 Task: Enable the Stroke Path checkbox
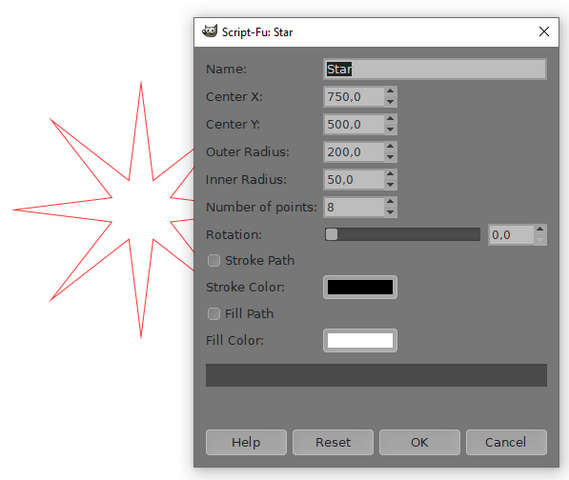point(214,260)
